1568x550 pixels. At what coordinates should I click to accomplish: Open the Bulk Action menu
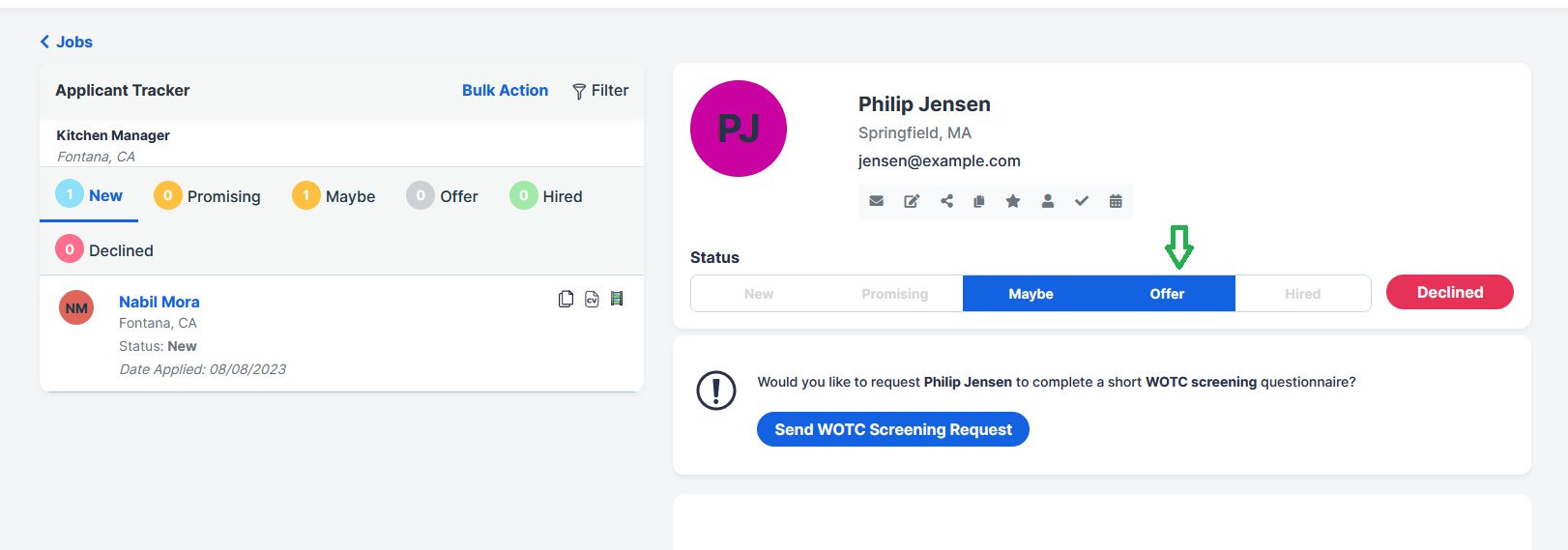click(x=505, y=90)
